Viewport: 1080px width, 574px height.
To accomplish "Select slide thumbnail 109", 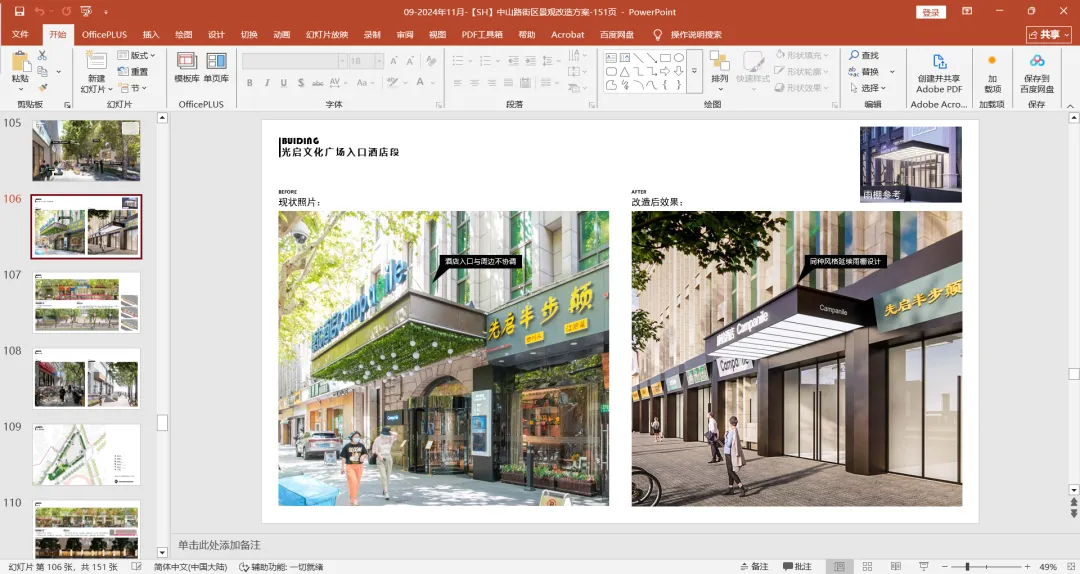I will click(86, 455).
